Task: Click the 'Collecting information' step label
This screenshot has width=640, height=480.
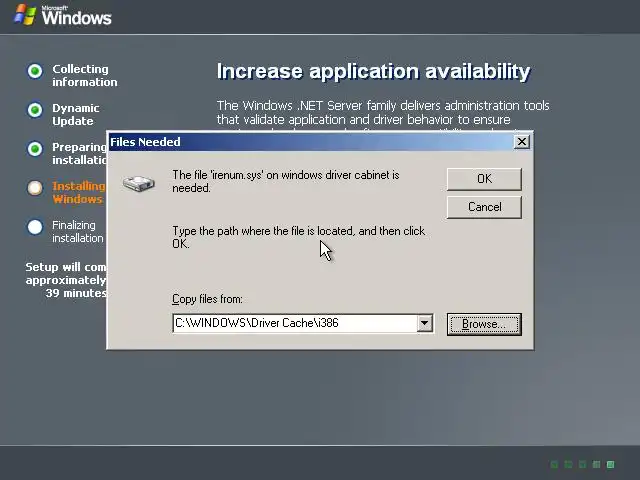Action: pyautogui.click(x=84, y=76)
